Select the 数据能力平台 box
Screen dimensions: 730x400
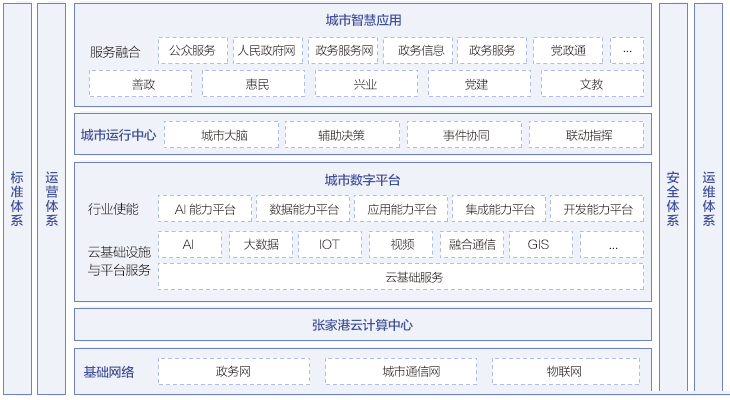[x=304, y=209]
